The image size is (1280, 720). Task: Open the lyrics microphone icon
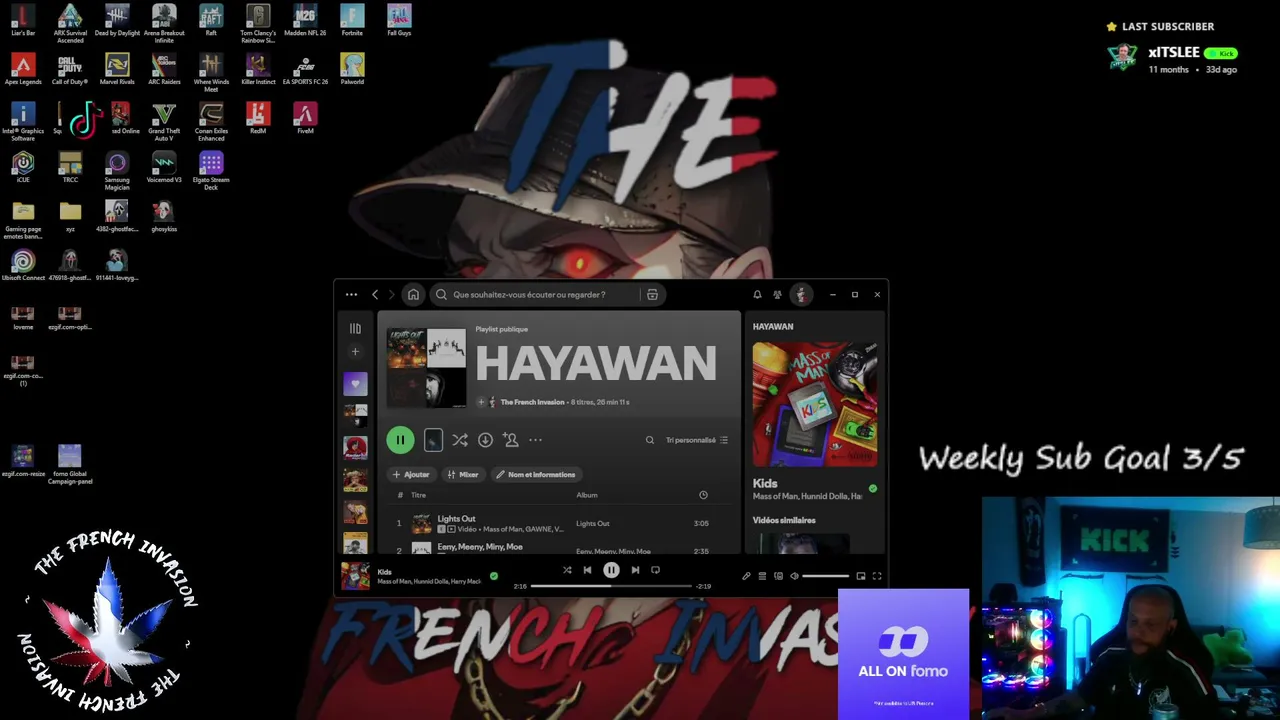(746, 576)
